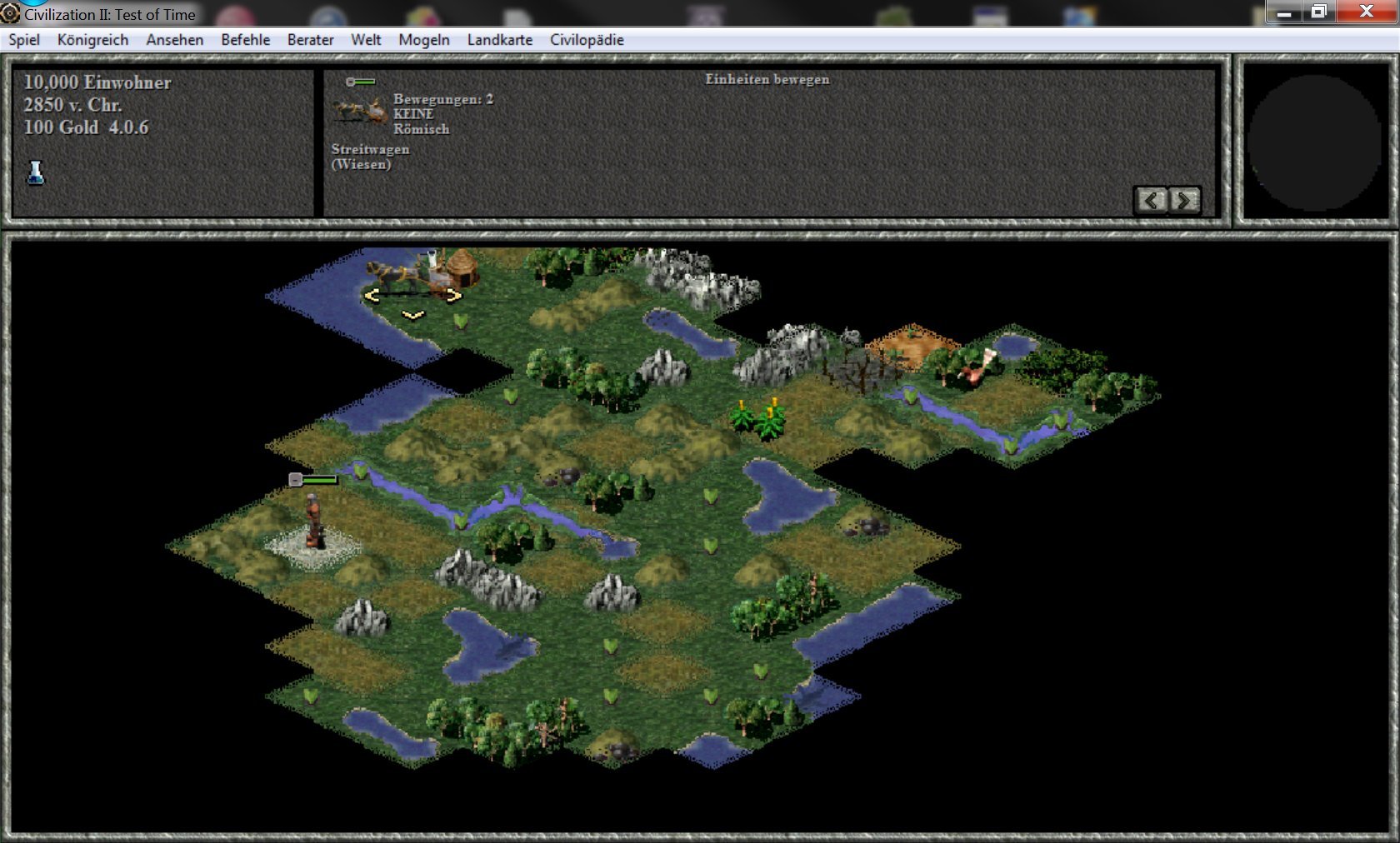Open the Ansehen menu
This screenshot has height=843, width=1400.
tap(174, 40)
